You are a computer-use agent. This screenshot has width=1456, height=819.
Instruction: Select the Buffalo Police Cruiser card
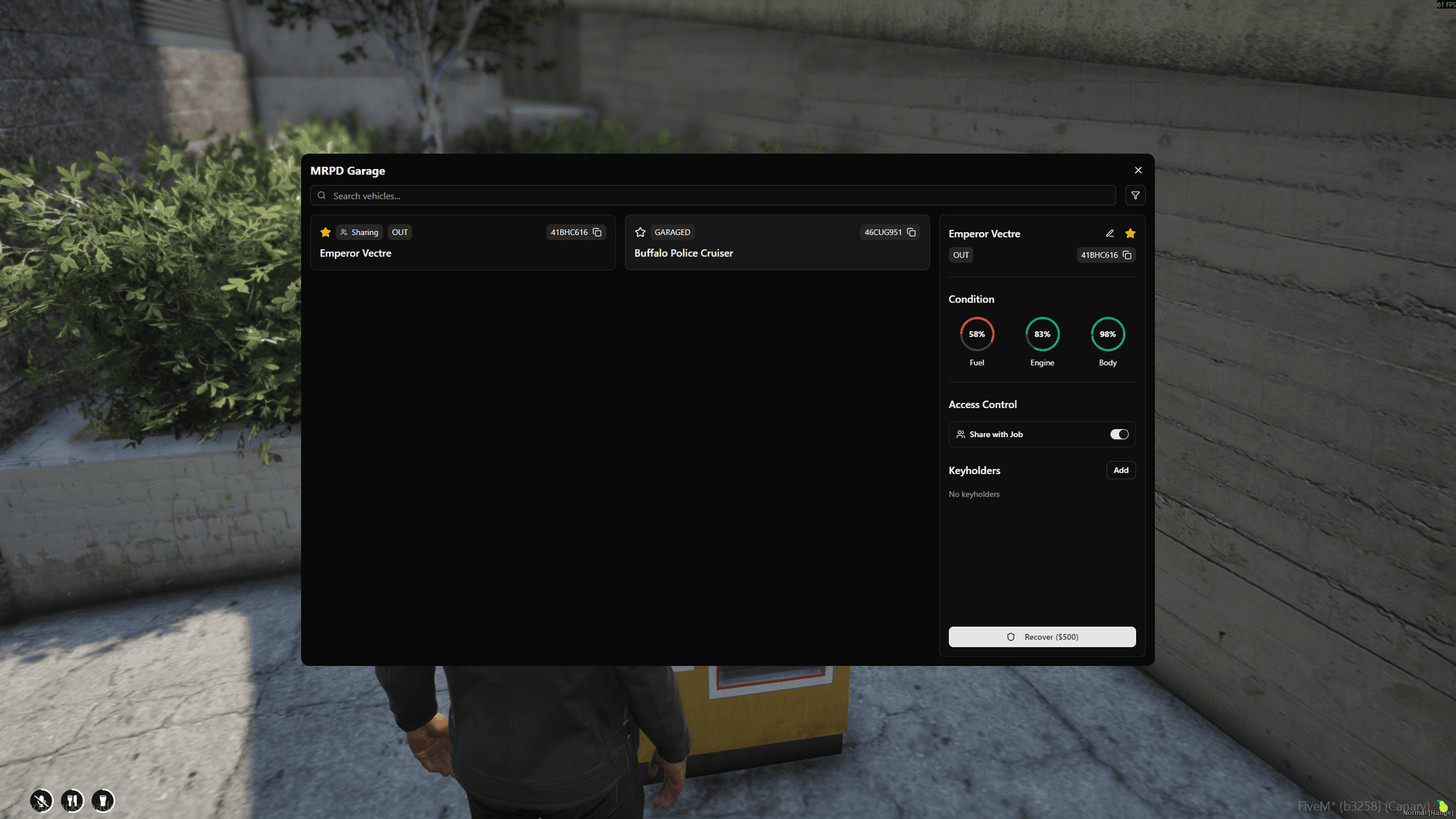pyautogui.click(x=777, y=253)
